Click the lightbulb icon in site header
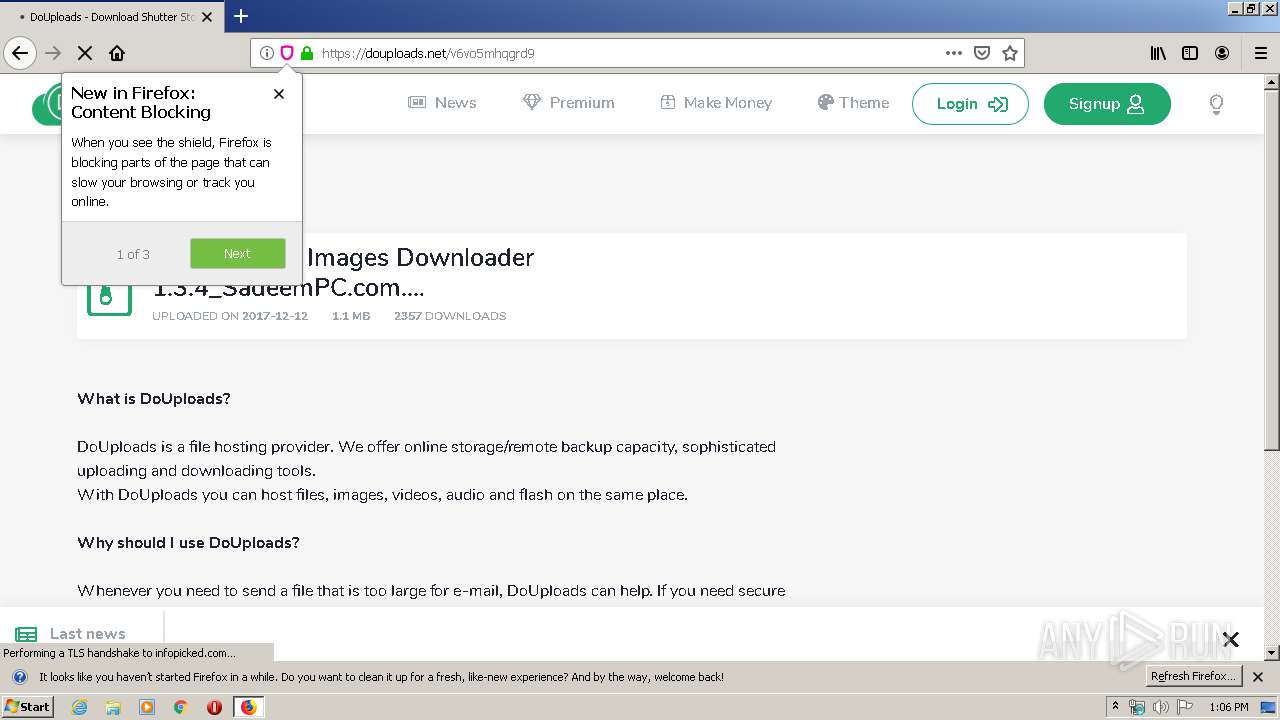 pos(1216,104)
